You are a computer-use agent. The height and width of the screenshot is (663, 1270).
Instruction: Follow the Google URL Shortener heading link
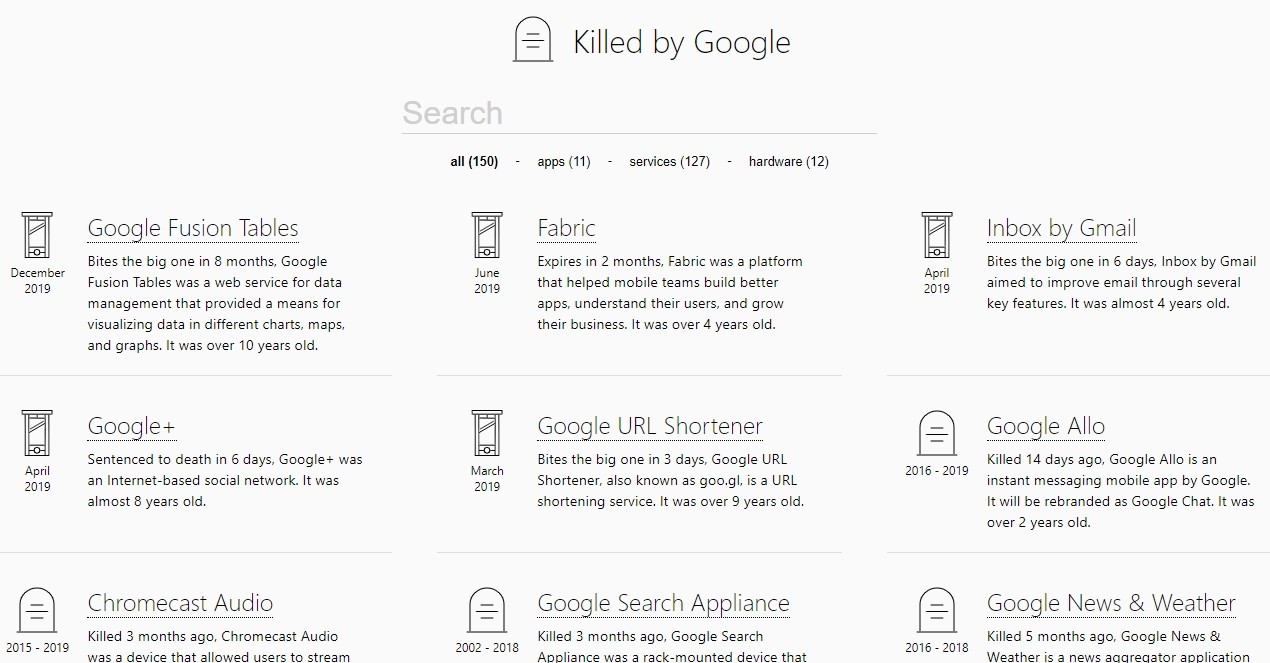pyautogui.click(x=650, y=426)
